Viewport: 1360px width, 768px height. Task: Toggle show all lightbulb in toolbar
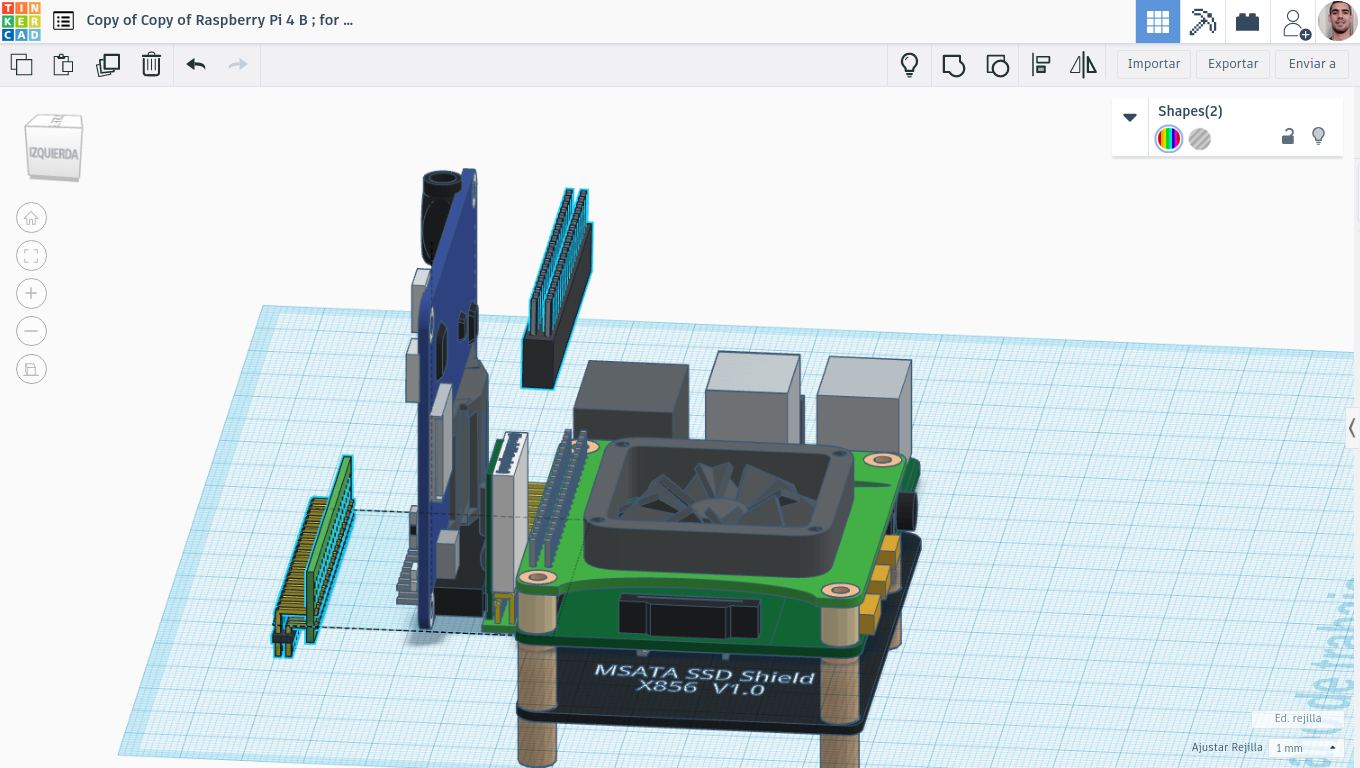(x=909, y=65)
